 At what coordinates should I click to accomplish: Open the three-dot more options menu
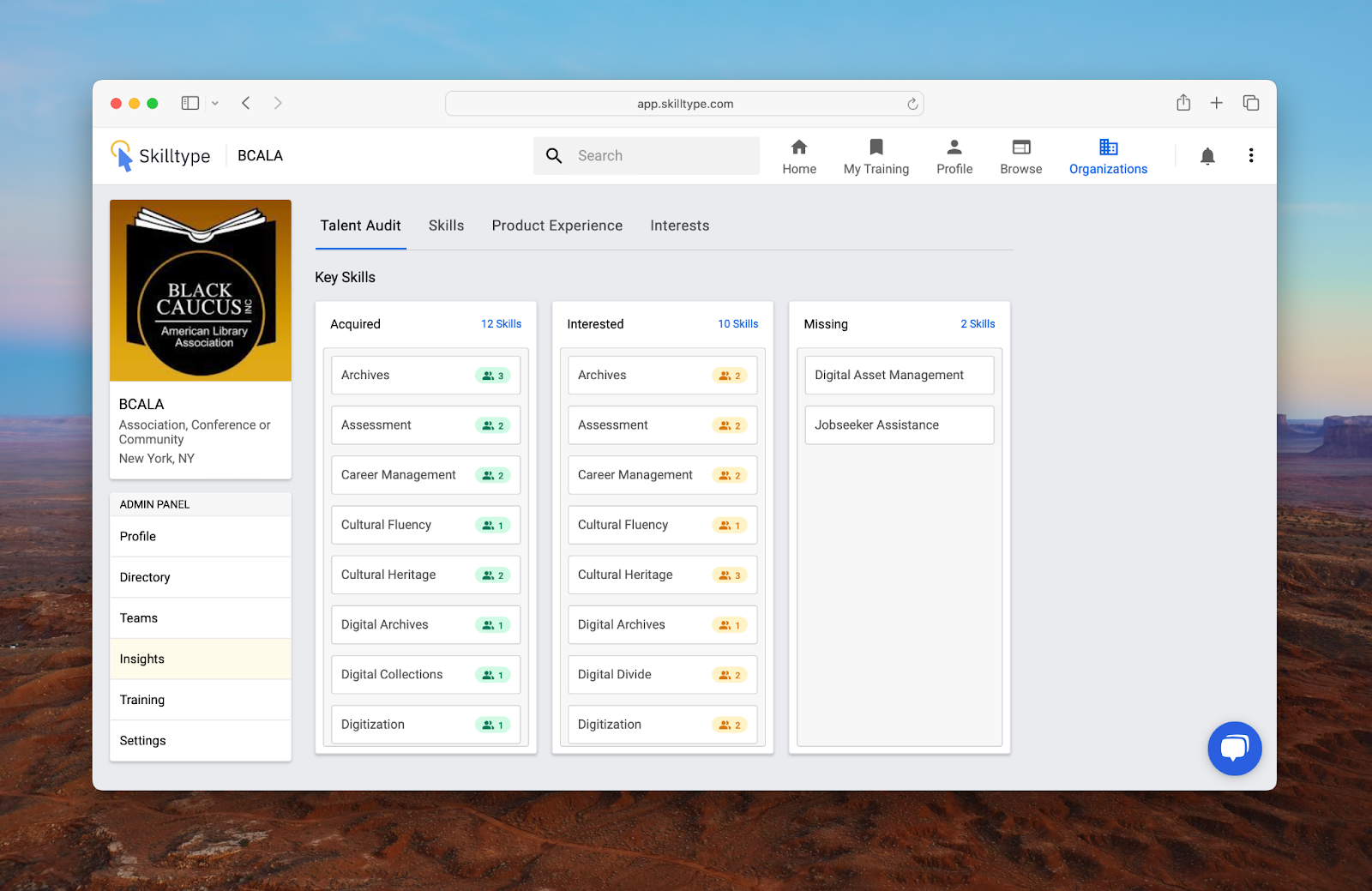1251,155
